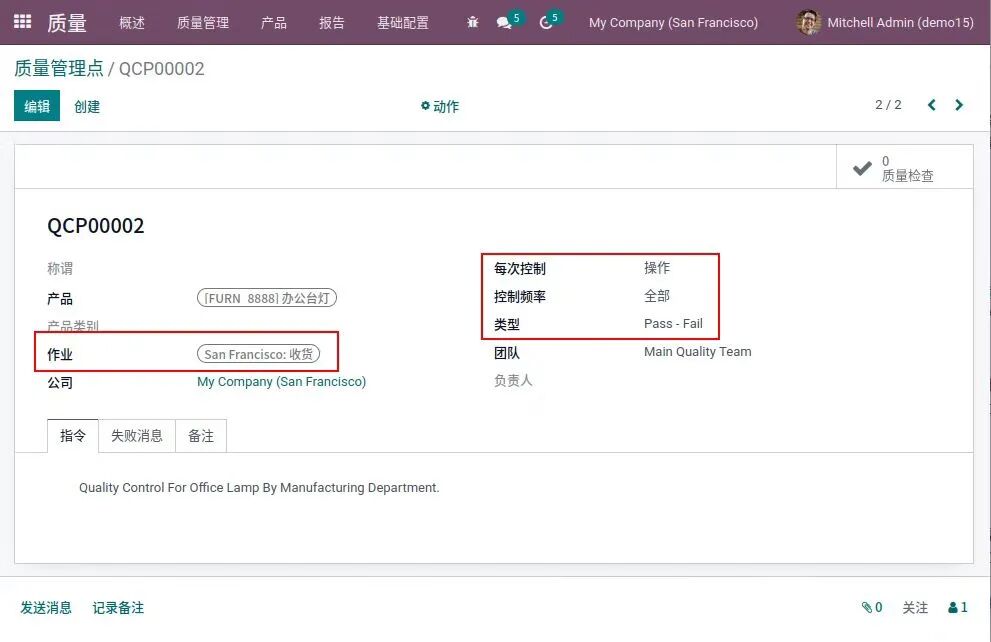Open the activities clock icon
Screen dimensions: 991x642
546,22
